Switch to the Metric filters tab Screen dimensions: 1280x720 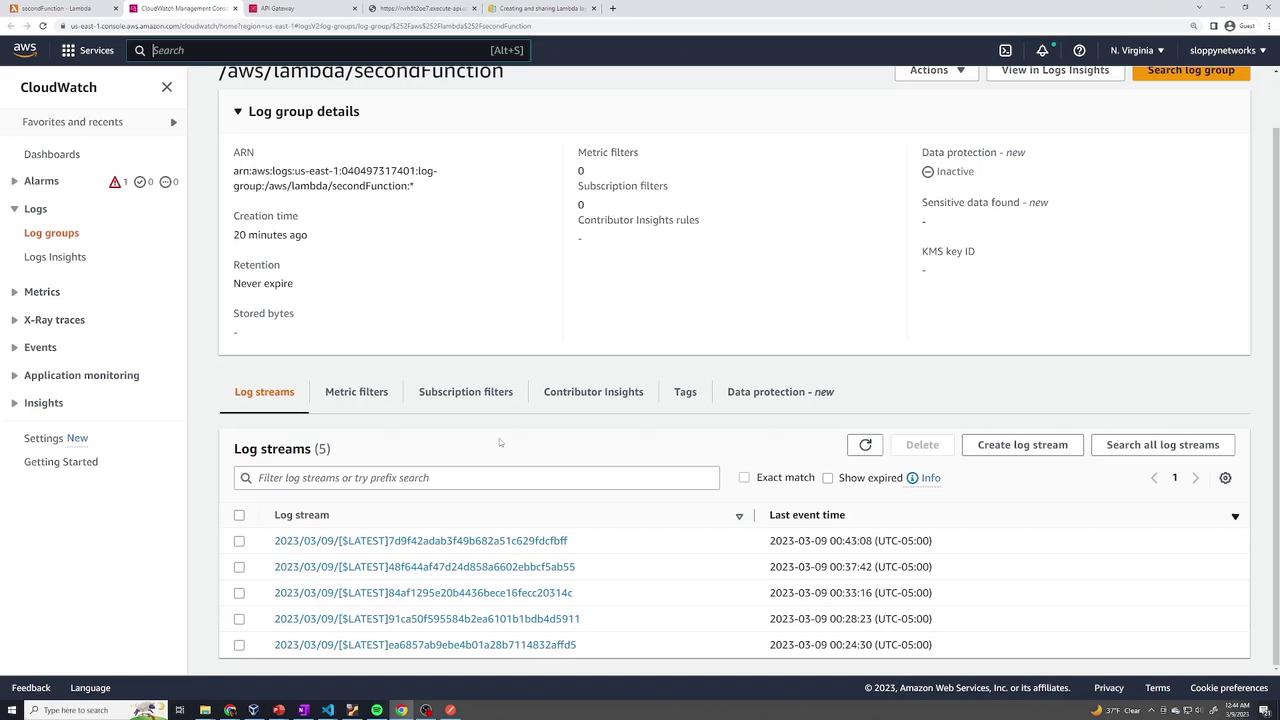click(x=356, y=392)
